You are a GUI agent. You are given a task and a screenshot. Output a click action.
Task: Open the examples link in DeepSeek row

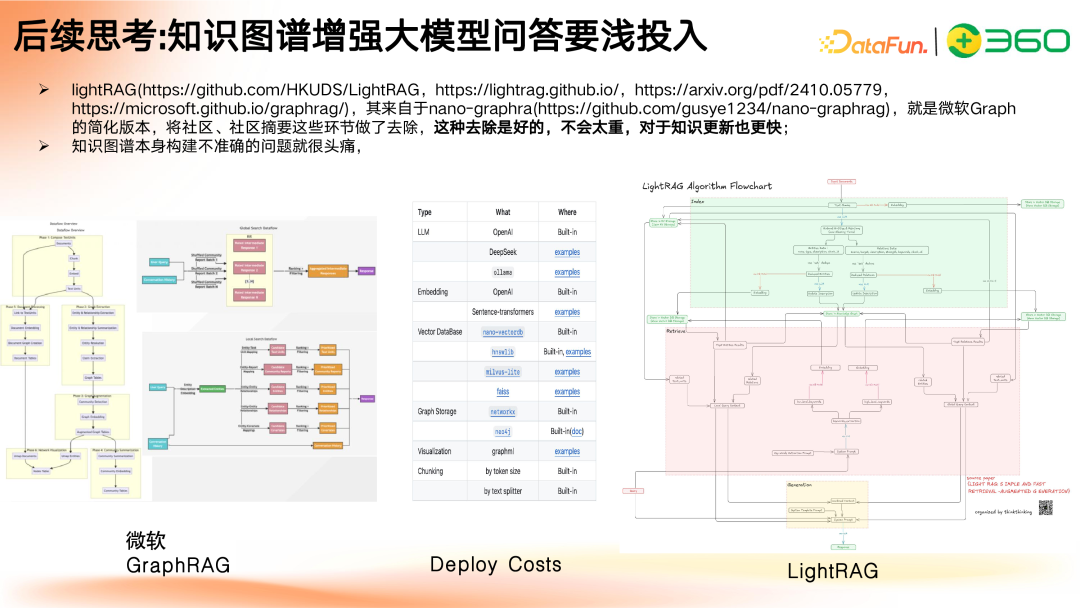[x=567, y=252]
